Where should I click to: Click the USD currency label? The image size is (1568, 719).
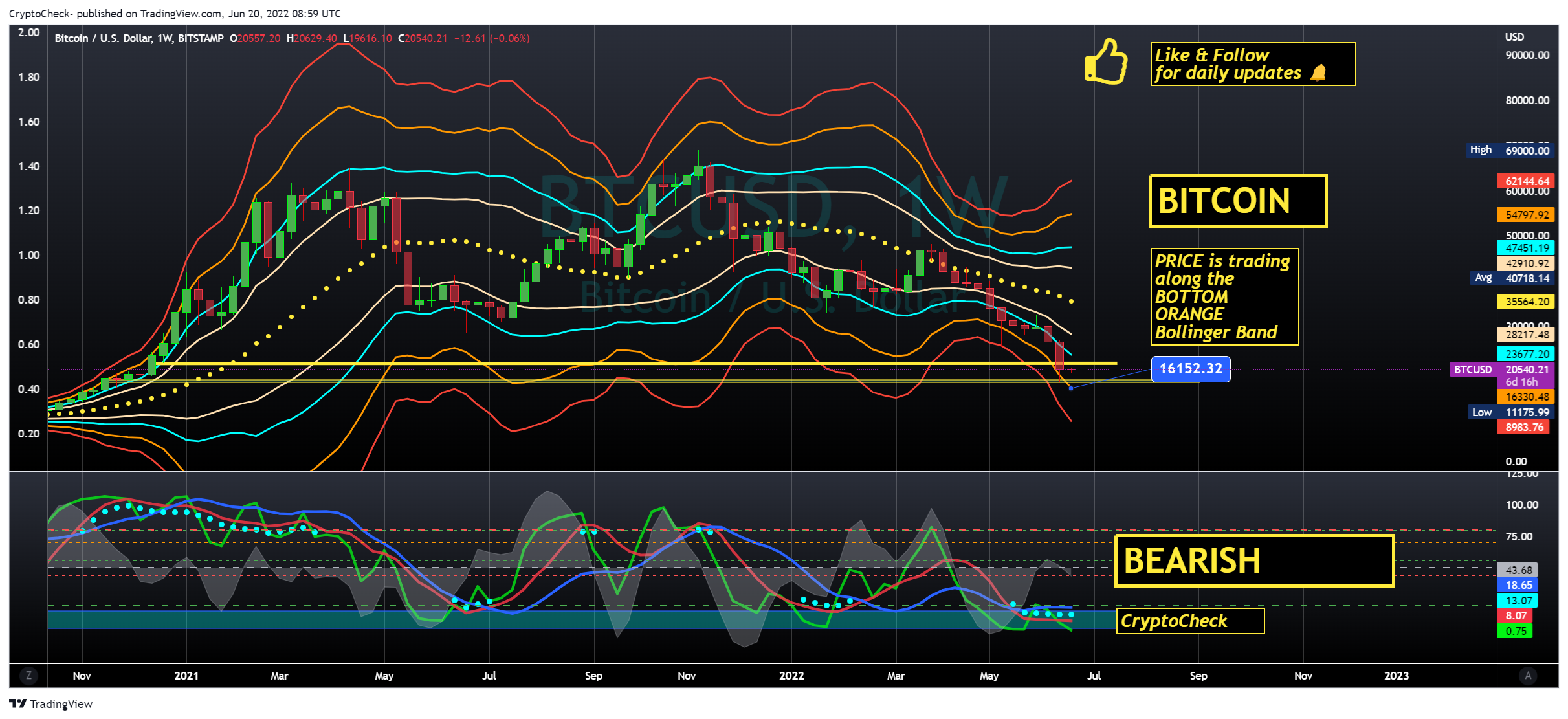point(1514,37)
